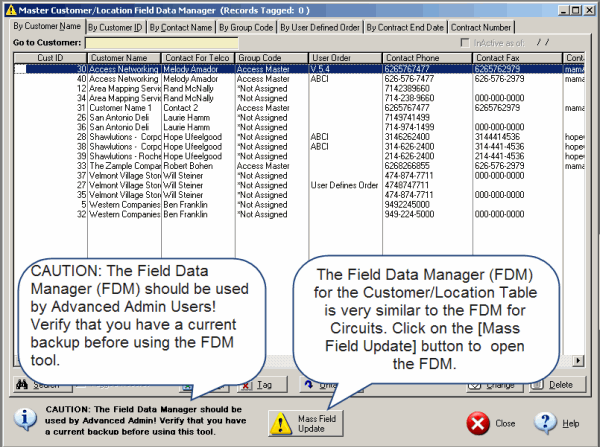The image size is (600, 447).
Task: Open the By User Defined Order tab
Action: tap(320, 28)
